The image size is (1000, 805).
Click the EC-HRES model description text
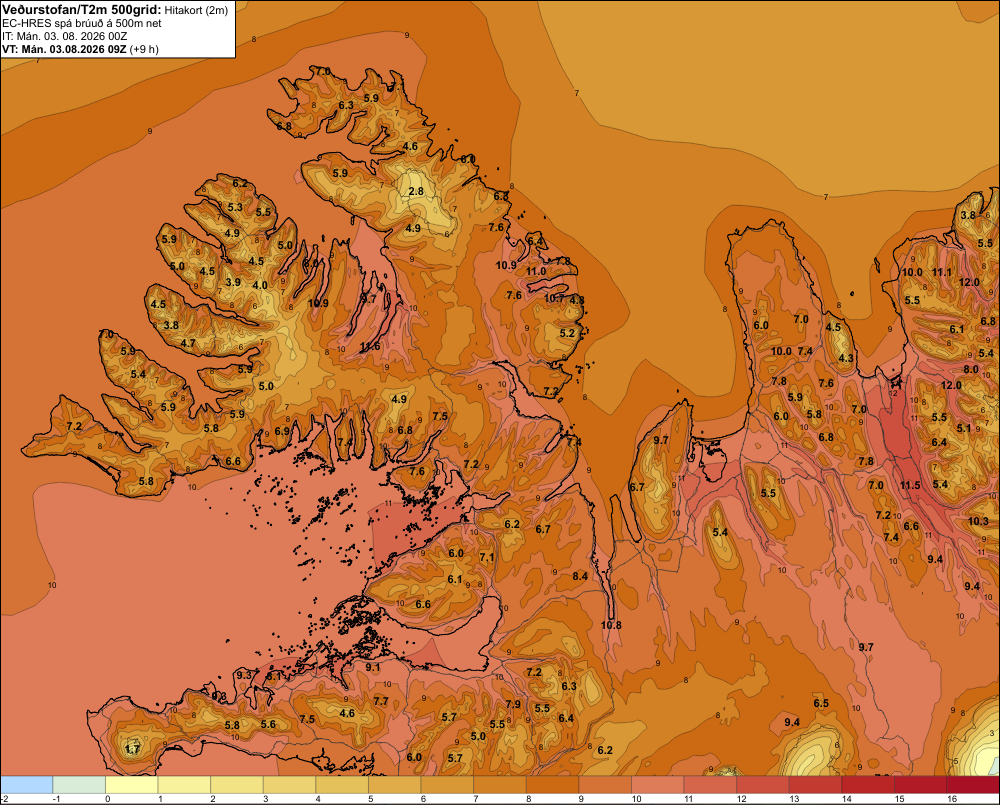(x=82, y=24)
